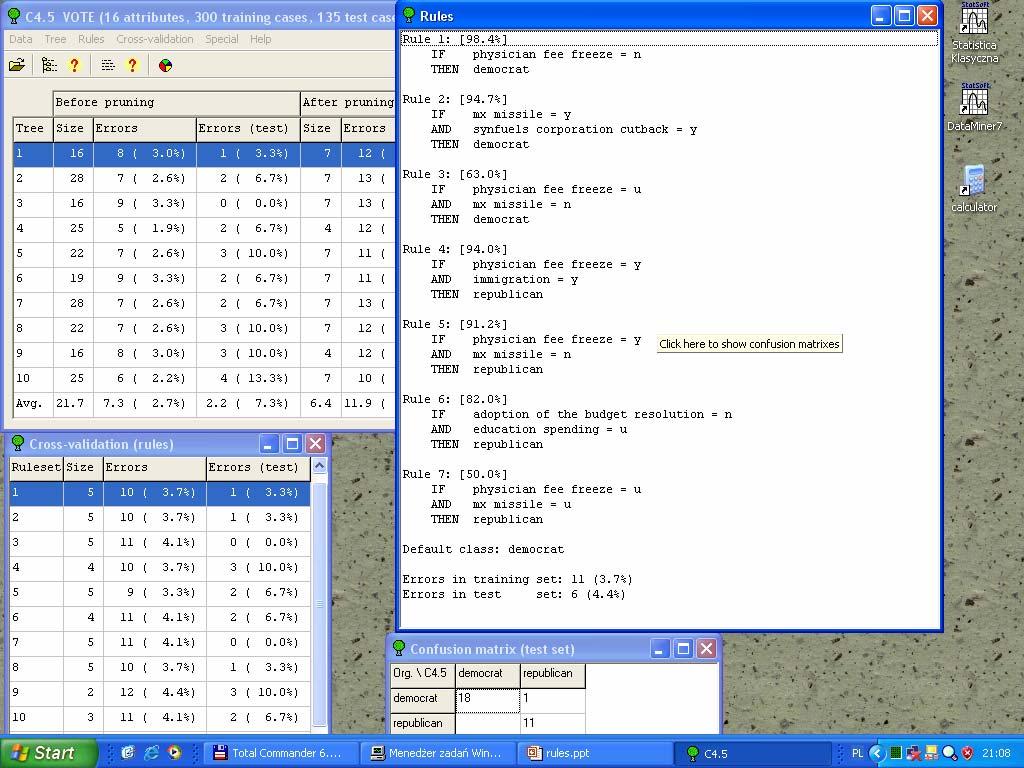Screen dimensions: 1024x768
Task: Click the tree icon in the Rules window title
Action: (x=409, y=15)
